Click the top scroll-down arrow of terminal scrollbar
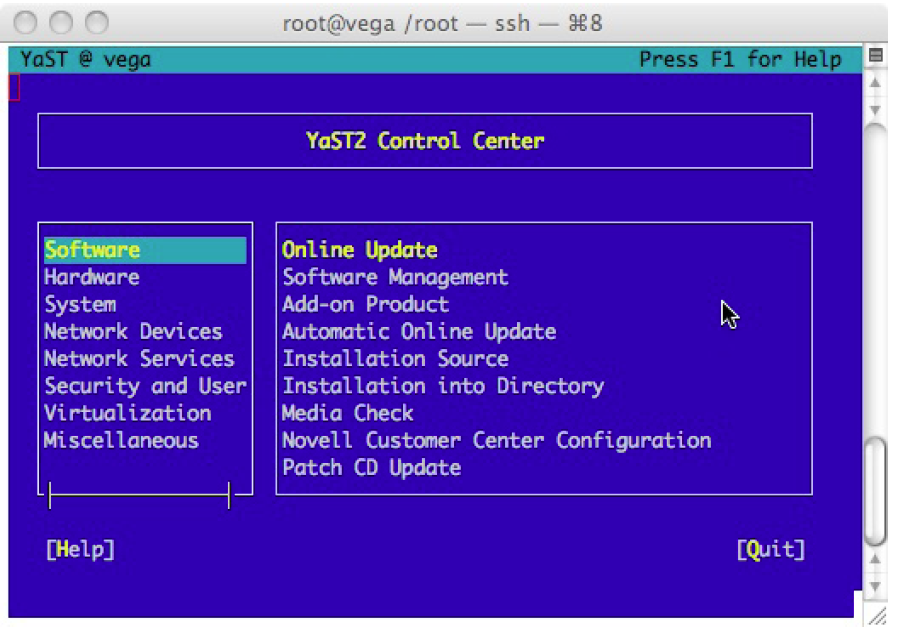Screen dimensions: 897x636 click(x=875, y=109)
